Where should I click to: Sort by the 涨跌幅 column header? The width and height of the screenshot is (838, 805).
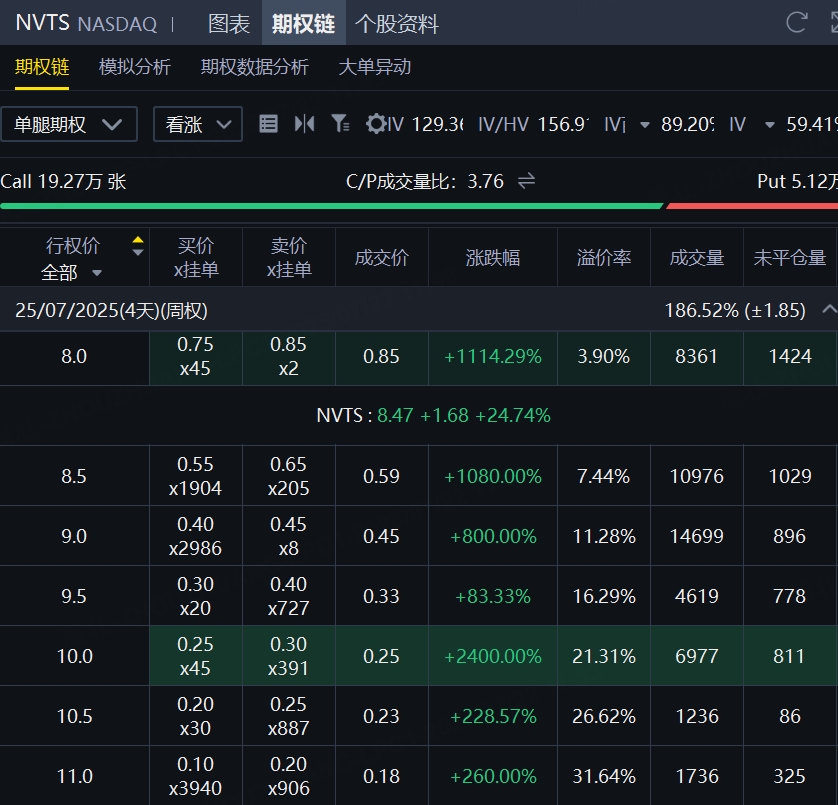tap(493, 258)
